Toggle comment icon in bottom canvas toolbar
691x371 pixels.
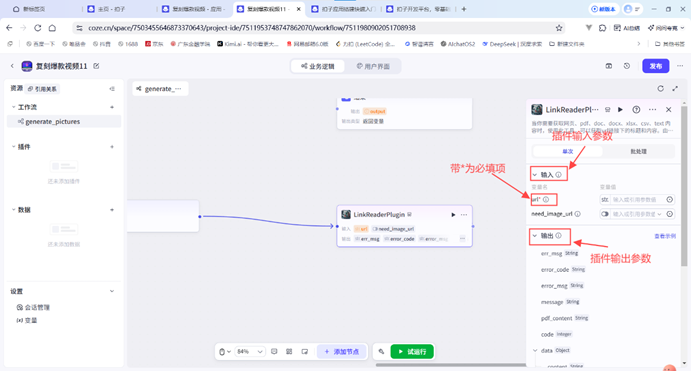tap(274, 352)
